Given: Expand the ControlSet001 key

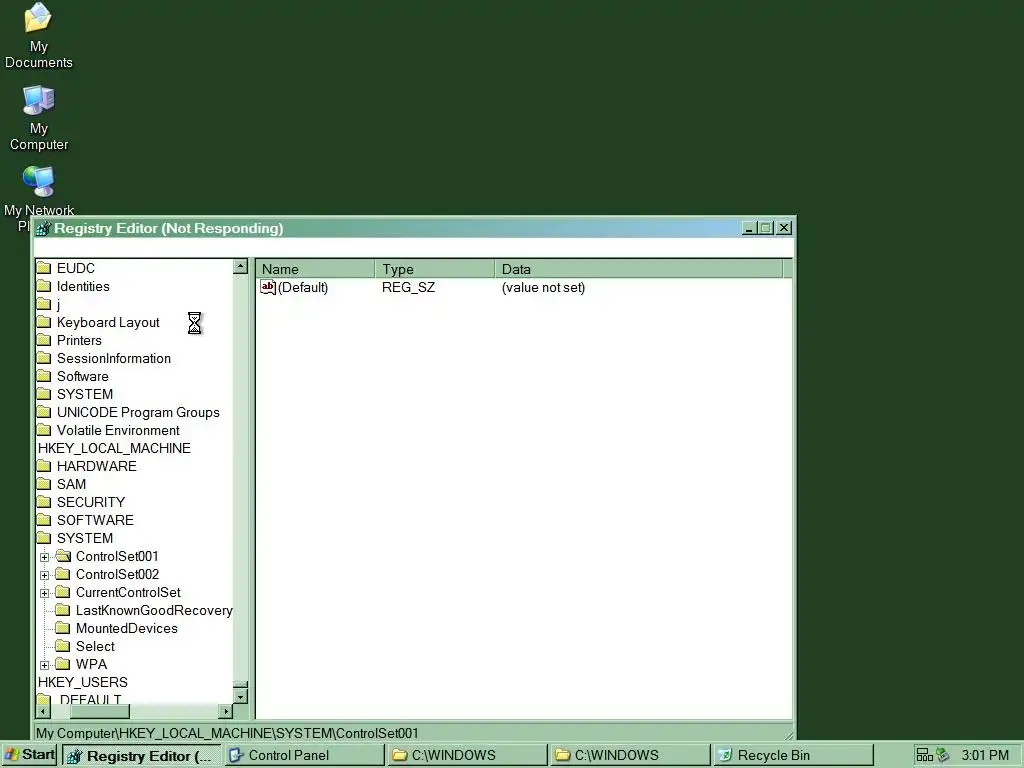Looking at the screenshot, I should click(x=44, y=557).
